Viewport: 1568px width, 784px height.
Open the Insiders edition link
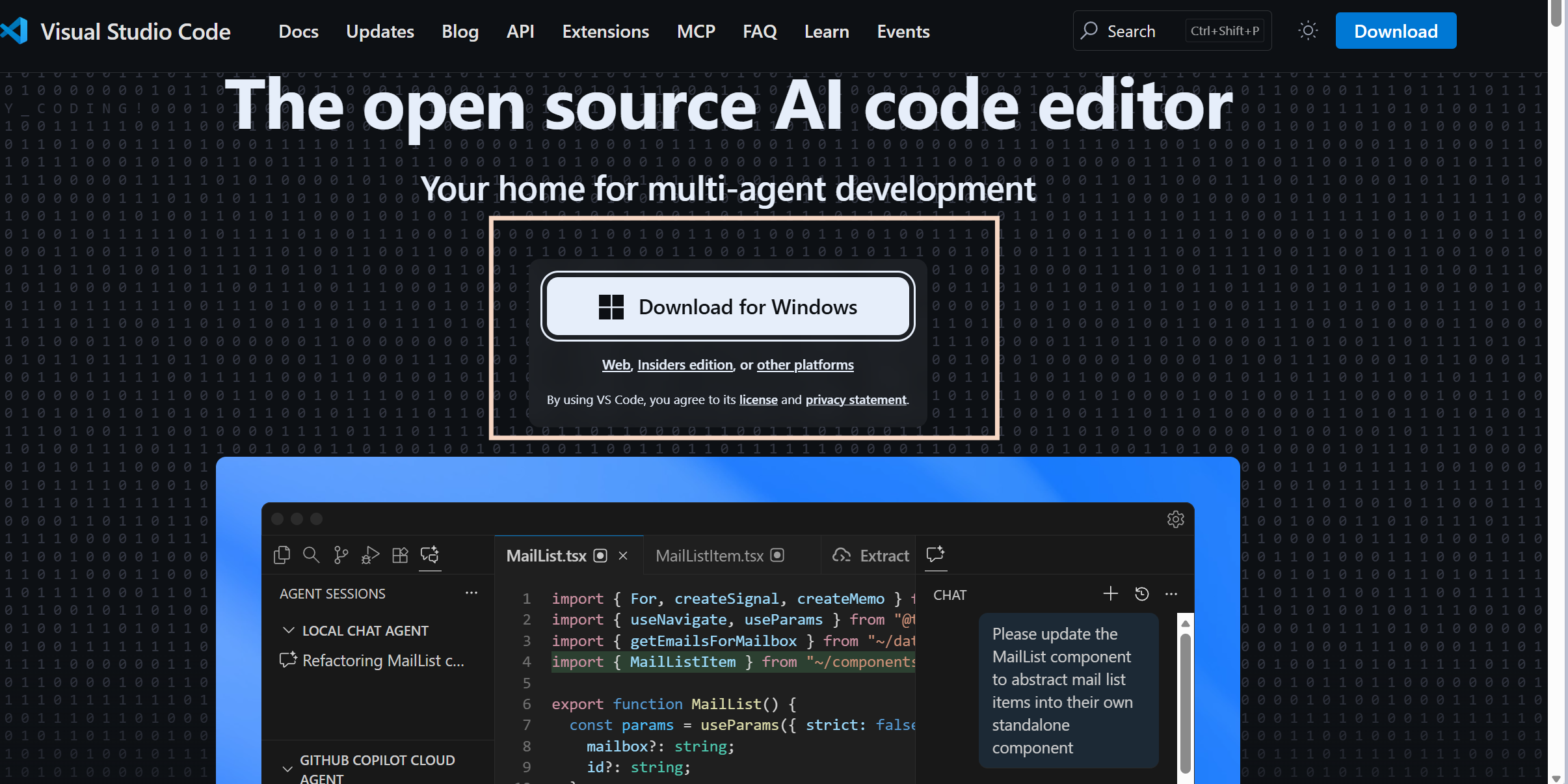pos(685,365)
